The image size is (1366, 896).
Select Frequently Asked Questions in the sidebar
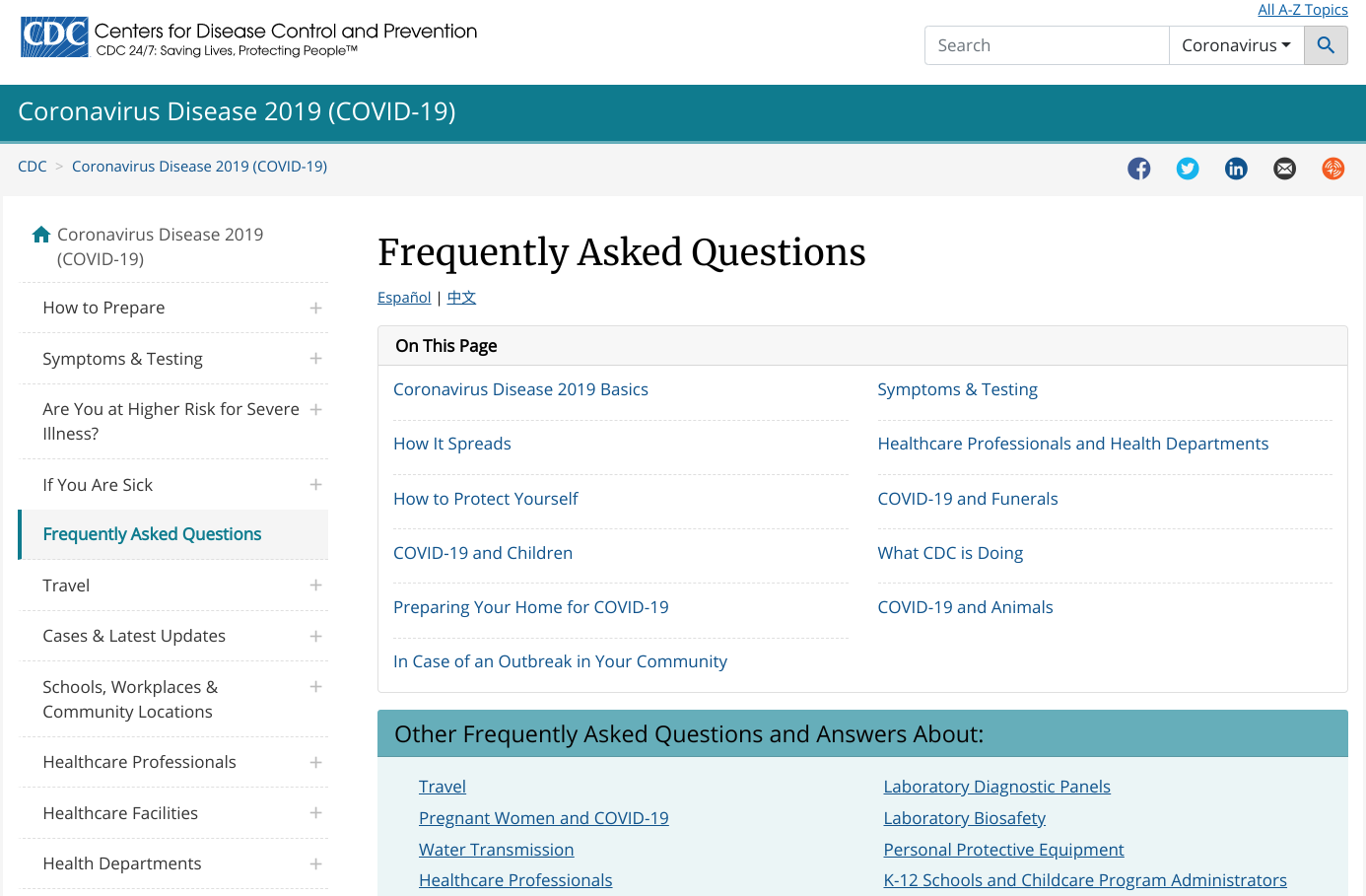(x=152, y=534)
